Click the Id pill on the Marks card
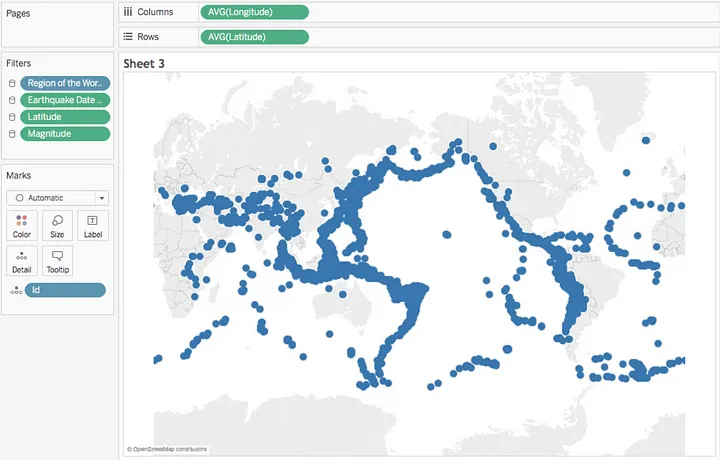 pos(65,290)
